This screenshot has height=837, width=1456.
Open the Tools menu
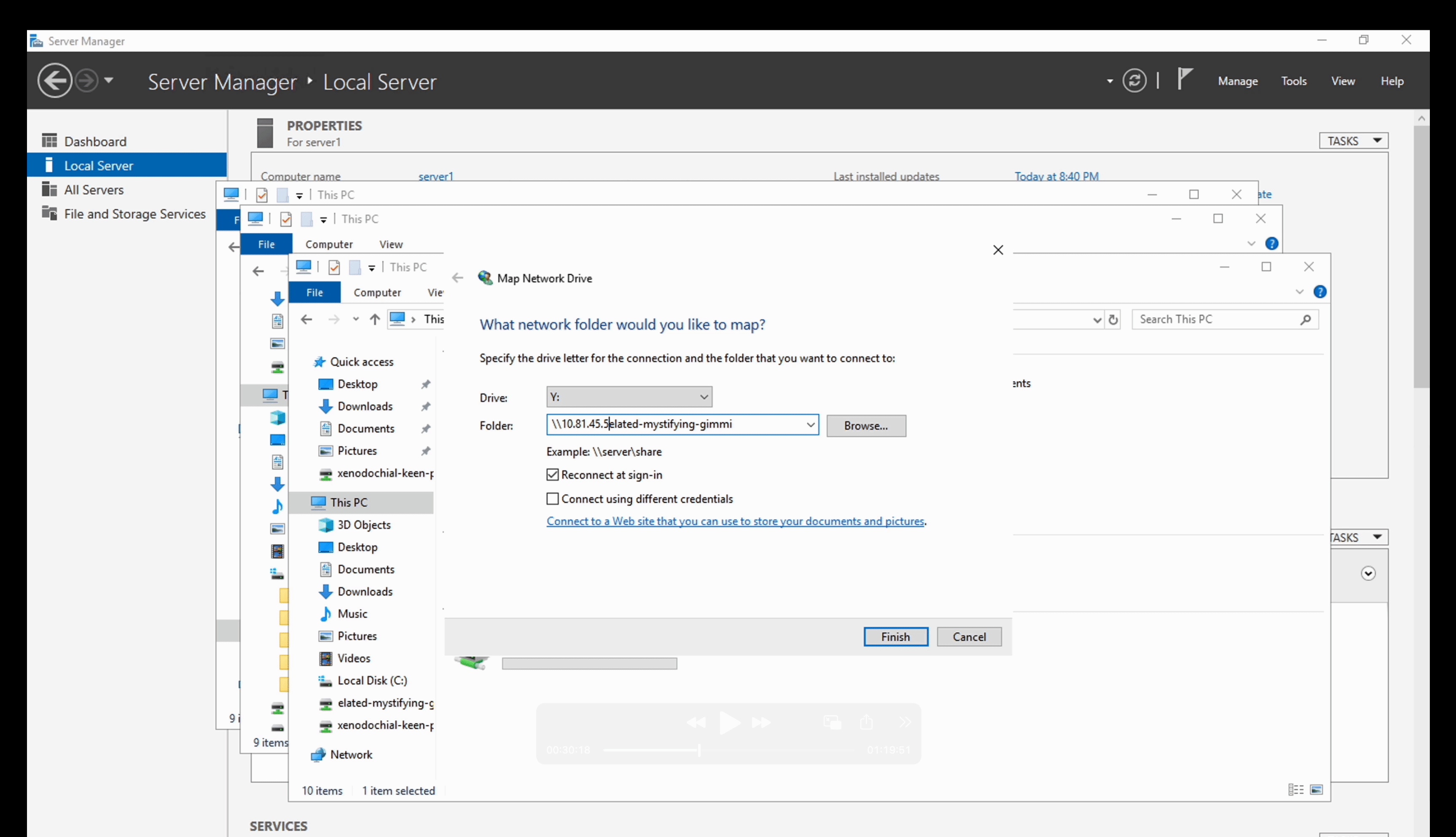(x=1293, y=81)
